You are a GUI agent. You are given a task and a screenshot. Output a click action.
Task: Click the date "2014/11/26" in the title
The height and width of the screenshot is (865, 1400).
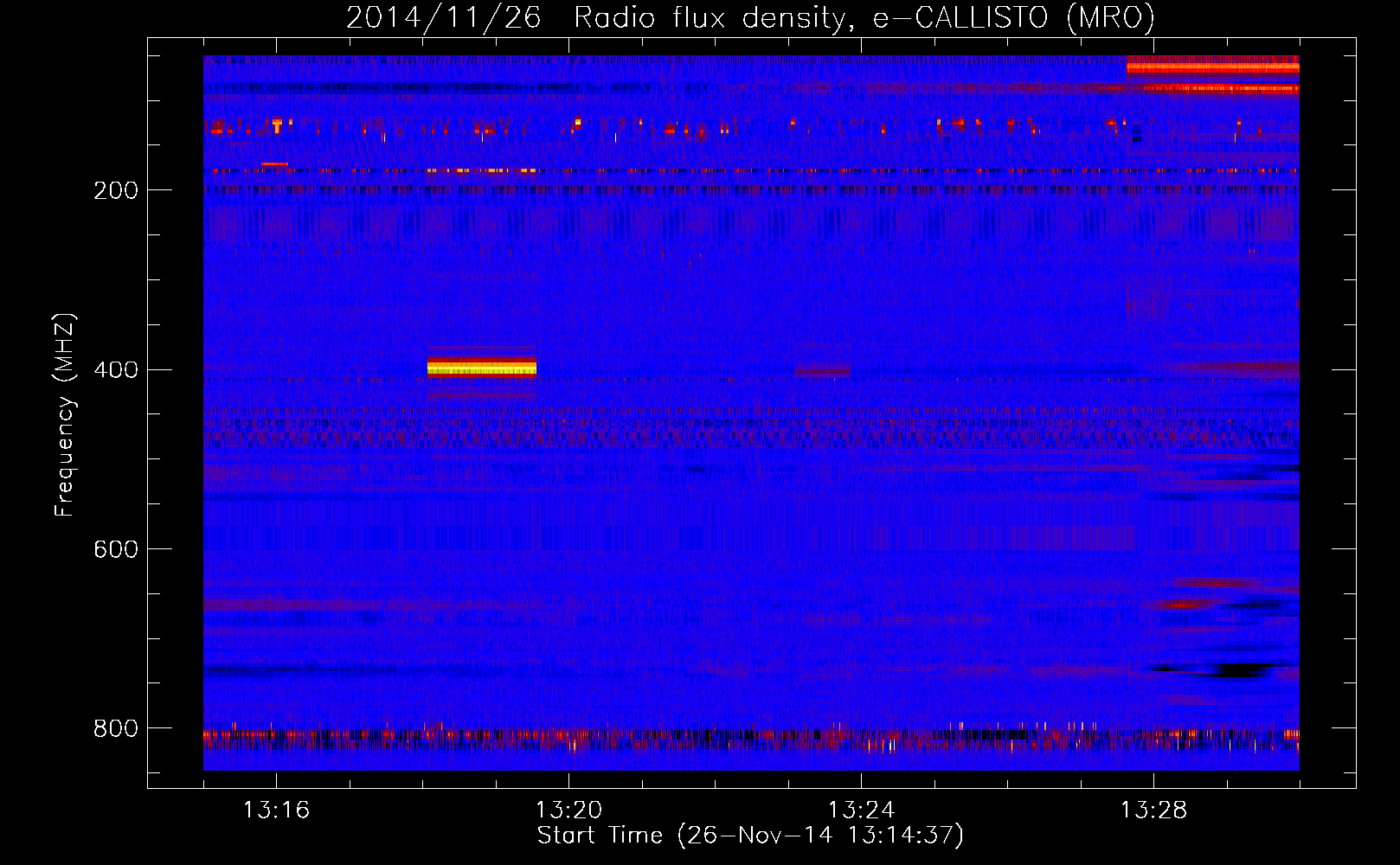coord(443,17)
